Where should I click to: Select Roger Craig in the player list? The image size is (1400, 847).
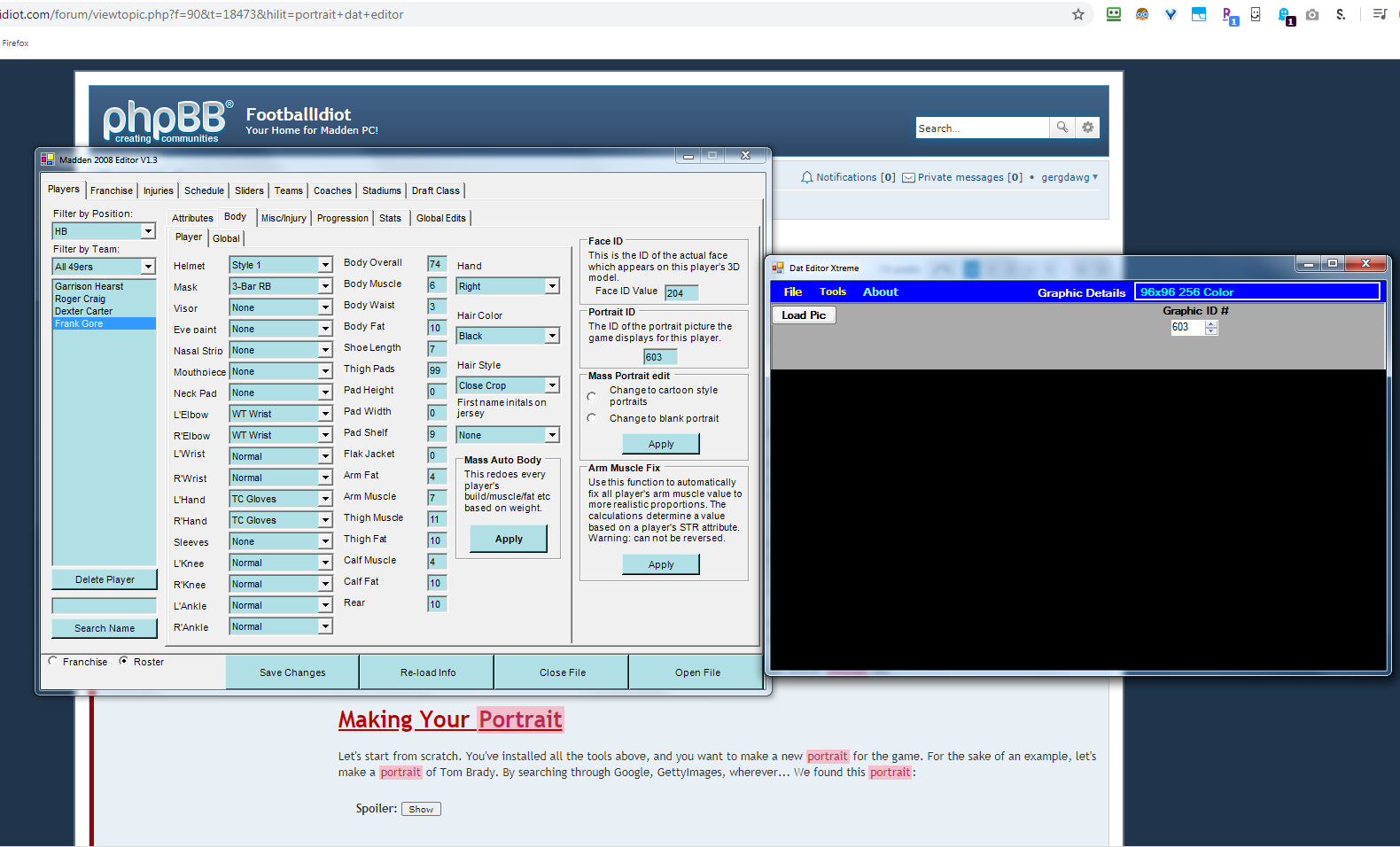point(80,299)
